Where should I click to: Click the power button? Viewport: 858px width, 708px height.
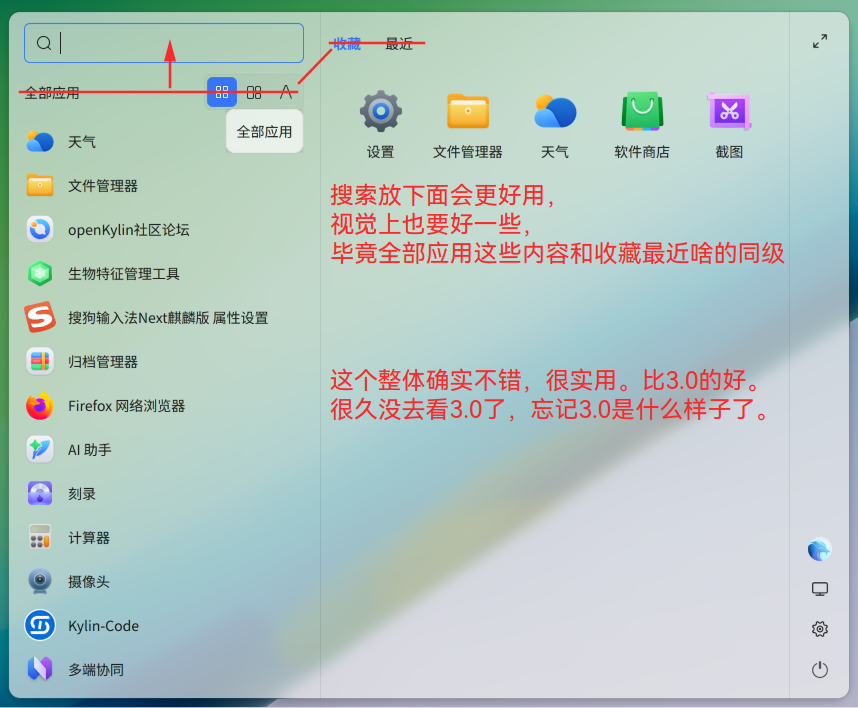pos(820,669)
